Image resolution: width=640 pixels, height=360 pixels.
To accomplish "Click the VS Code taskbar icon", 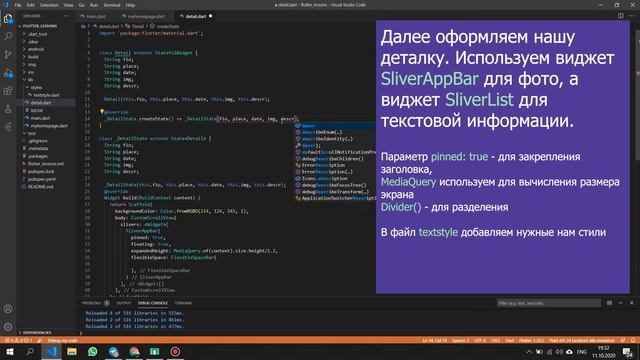I will [51, 352].
